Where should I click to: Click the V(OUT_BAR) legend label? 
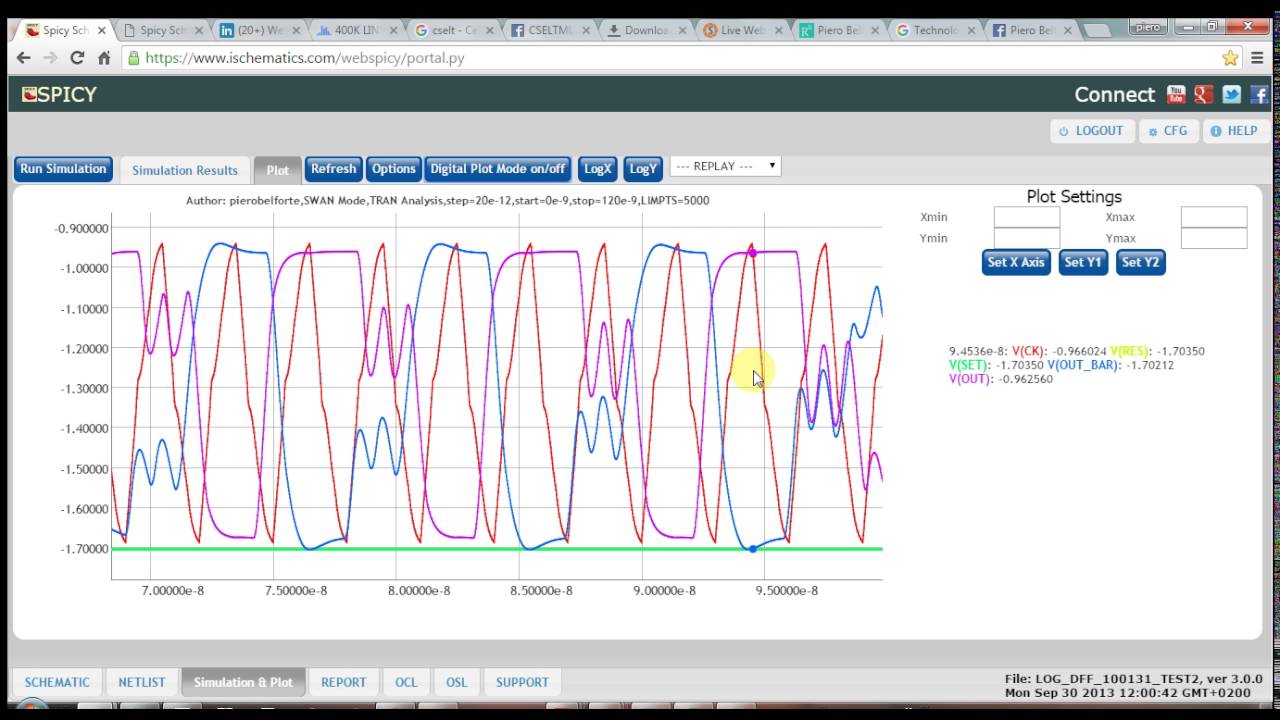coord(1085,366)
